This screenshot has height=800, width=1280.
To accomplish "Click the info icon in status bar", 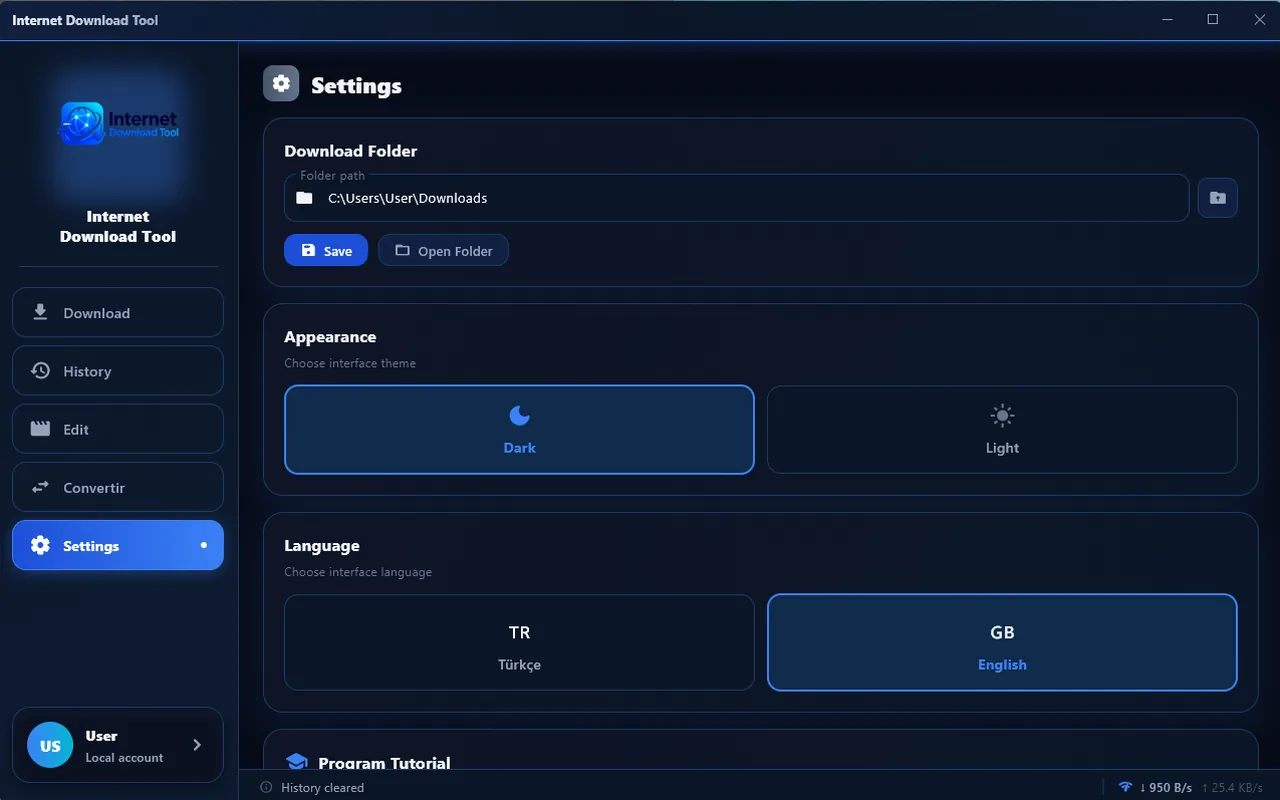I will pyautogui.click(x=266, y=787).
